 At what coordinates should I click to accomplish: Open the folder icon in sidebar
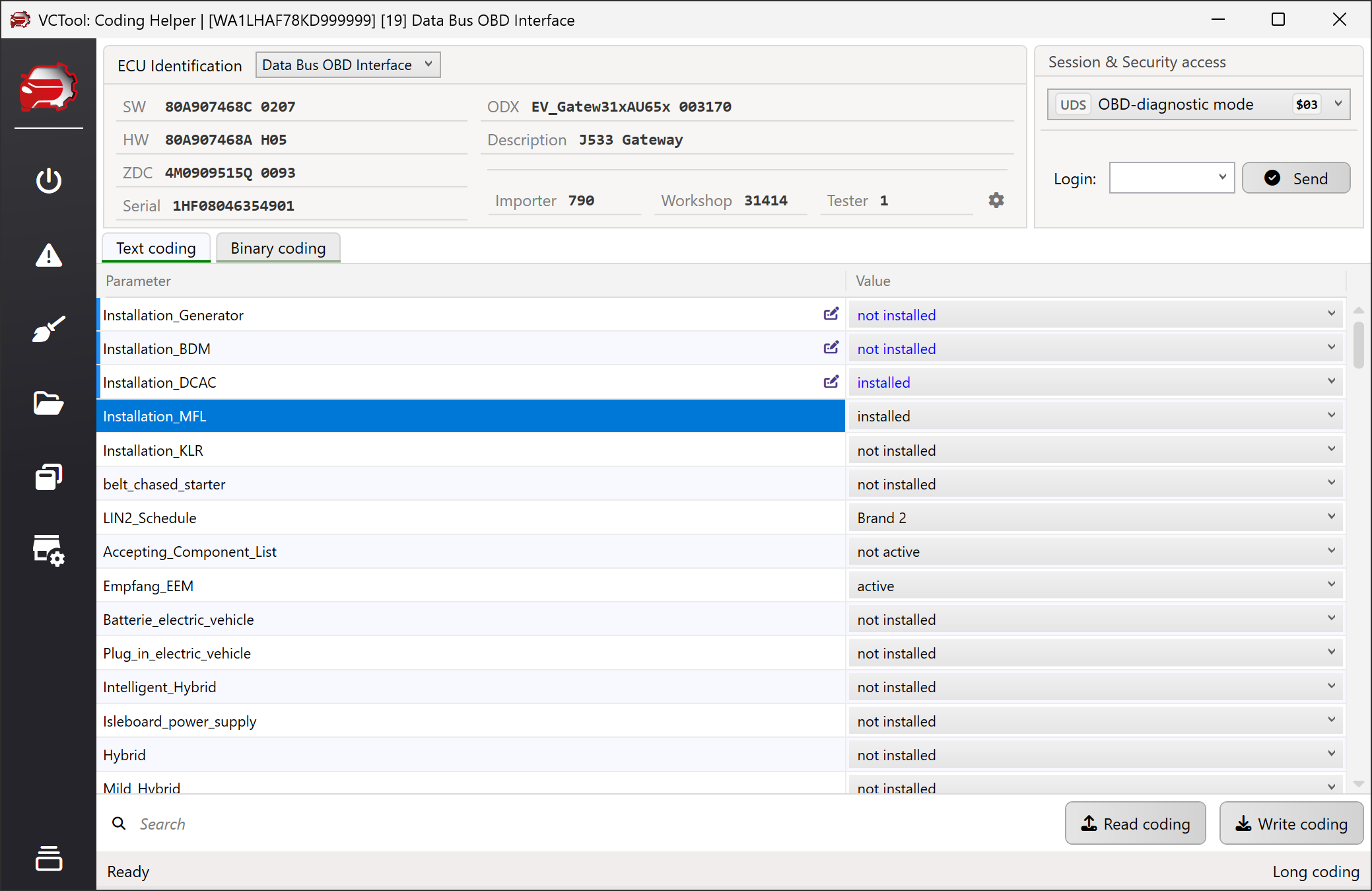coord(48,403)
